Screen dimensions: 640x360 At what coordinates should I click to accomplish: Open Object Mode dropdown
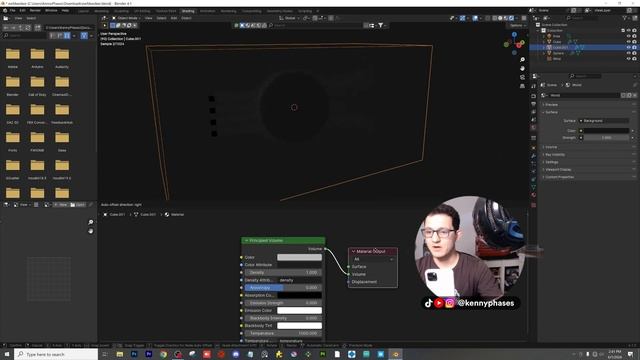pos(126,18)
